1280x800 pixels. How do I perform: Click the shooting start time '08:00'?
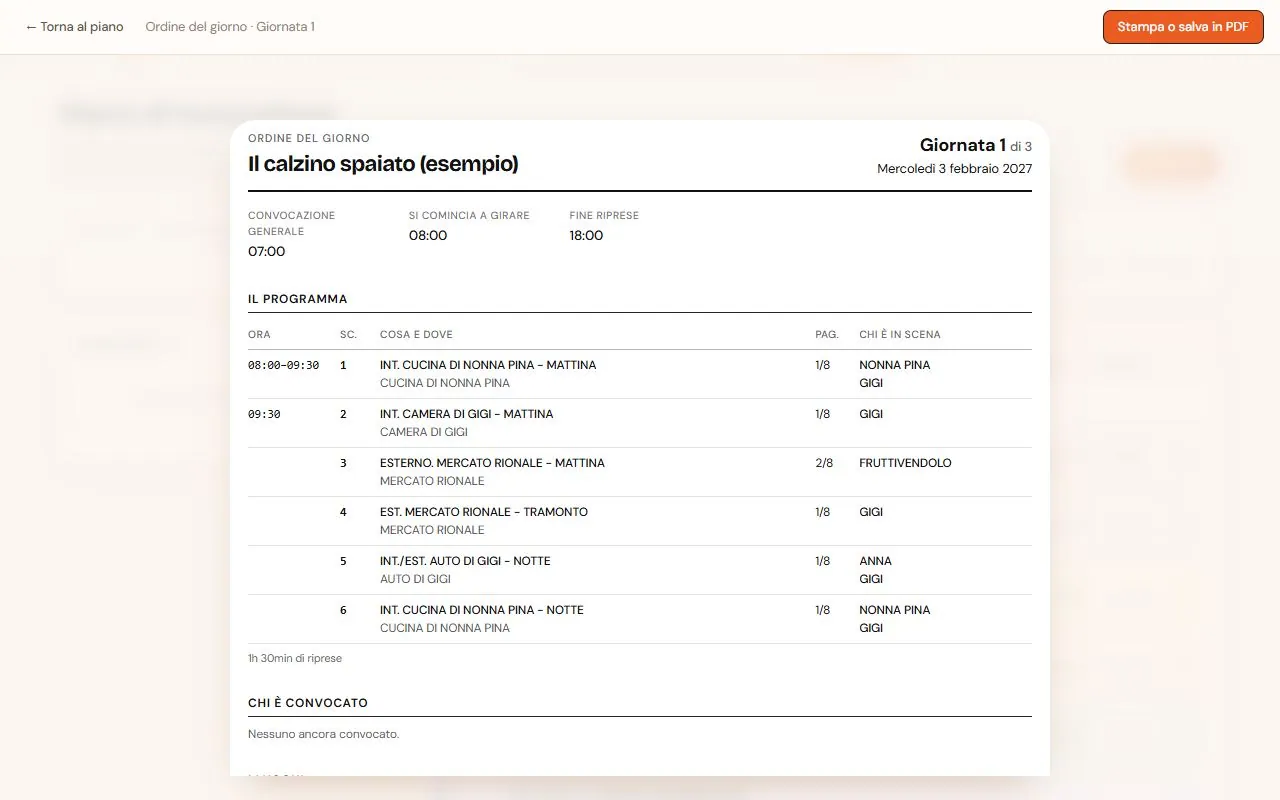[x=428, y=235]
